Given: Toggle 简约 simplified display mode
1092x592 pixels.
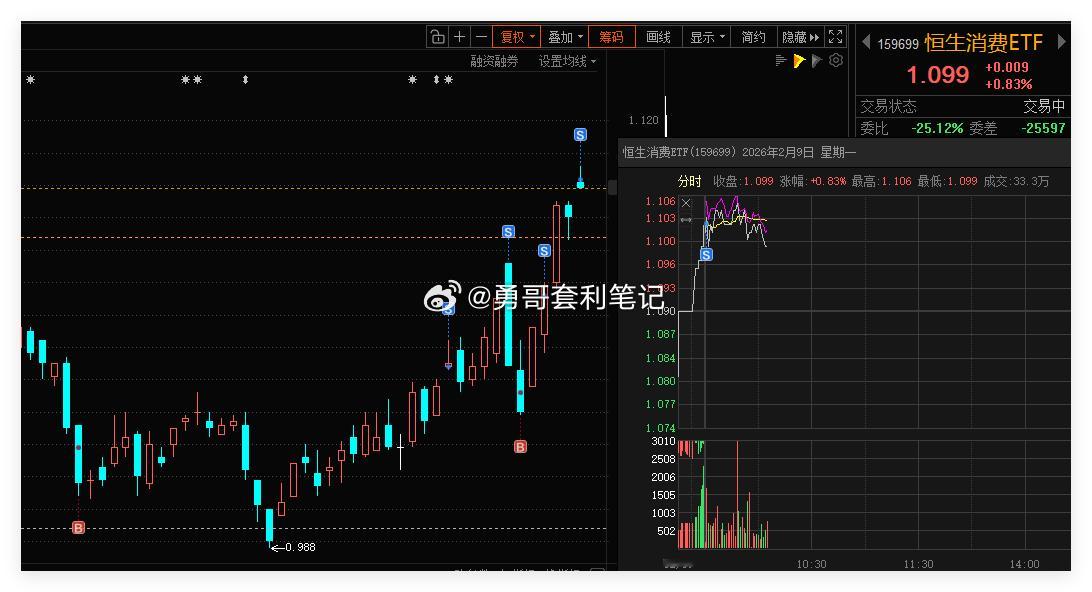Looking at the screenshot, I should pos(754,36).
